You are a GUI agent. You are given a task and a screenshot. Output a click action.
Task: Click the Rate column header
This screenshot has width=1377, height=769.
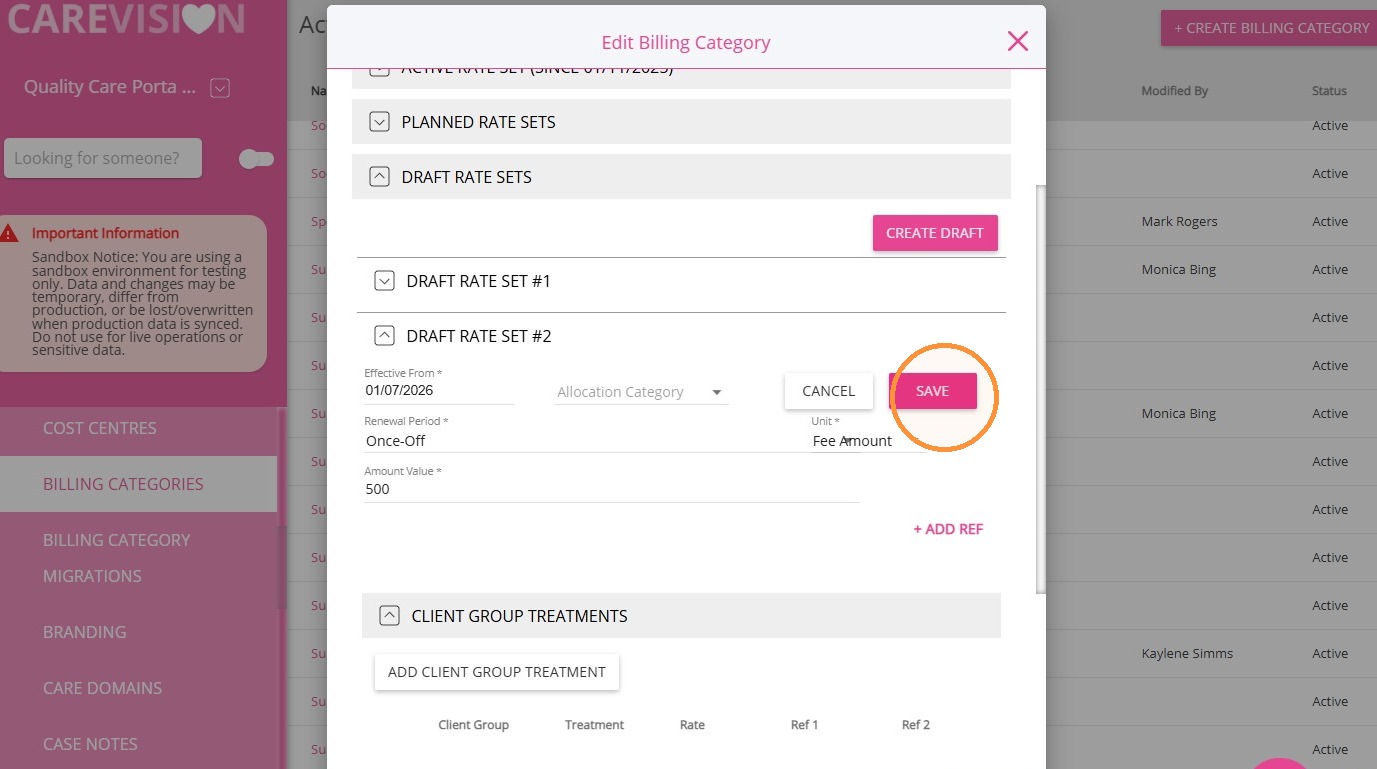[x=692, y=725]
